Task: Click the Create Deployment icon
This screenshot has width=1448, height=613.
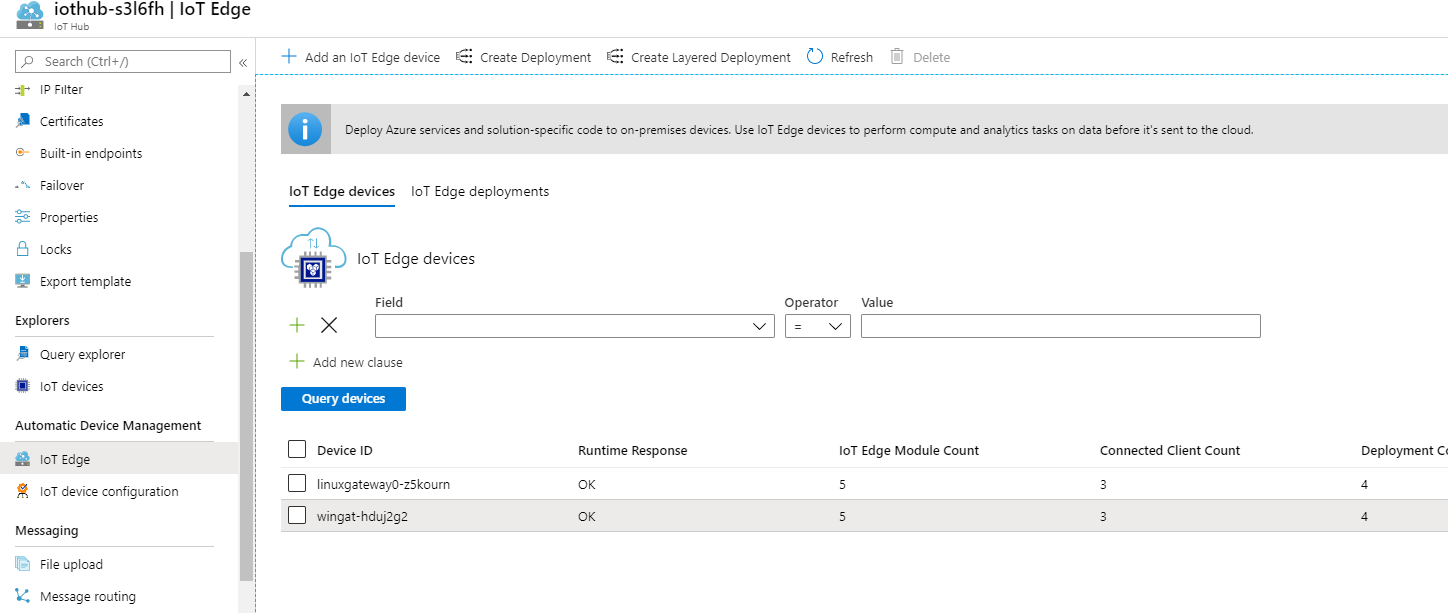Action: coord(464,57)
